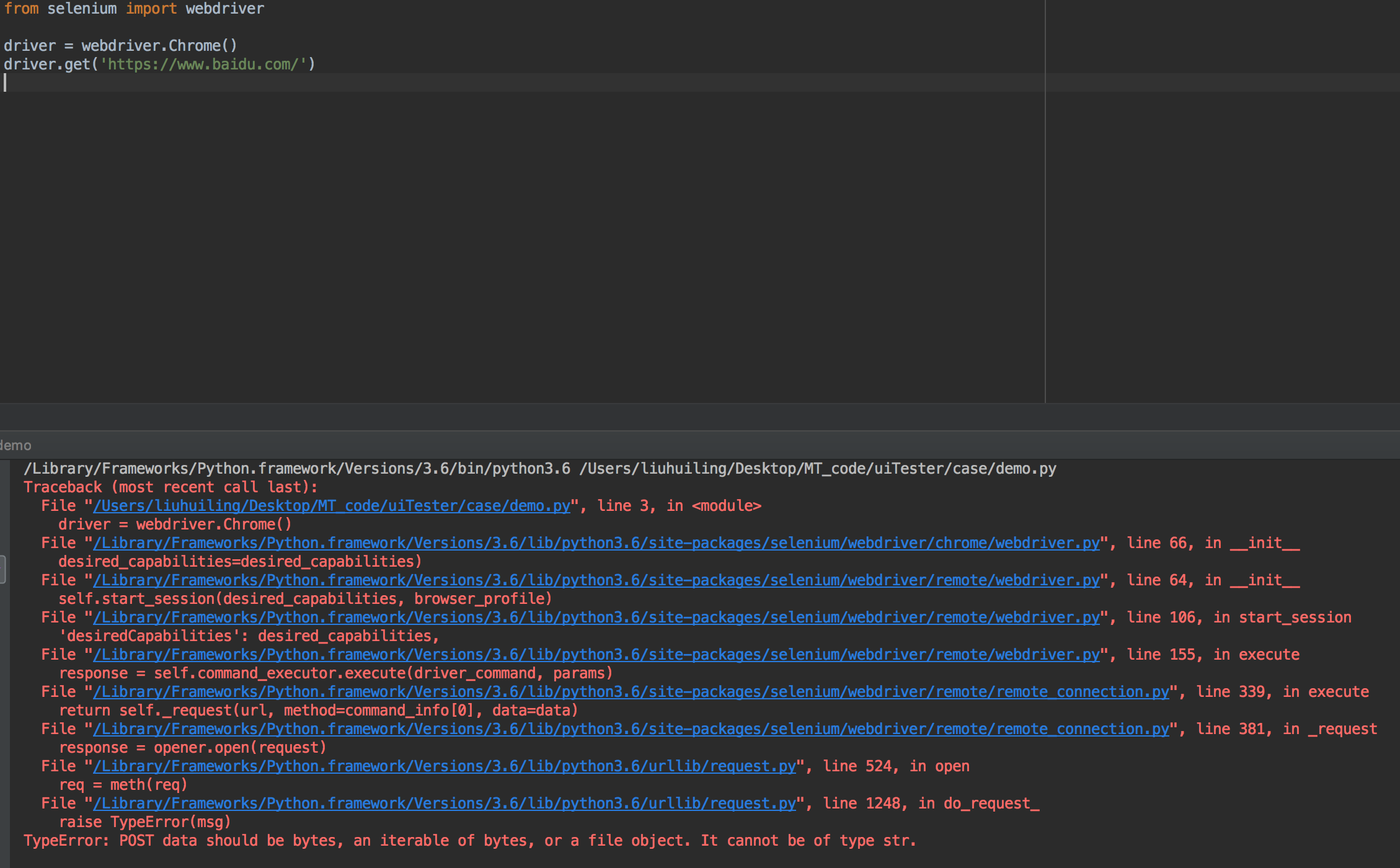The width and height of the screenshot is (1400, 868).
Task: Click the 'self.start_session(...)' traceback line
Action: point(305,599)
